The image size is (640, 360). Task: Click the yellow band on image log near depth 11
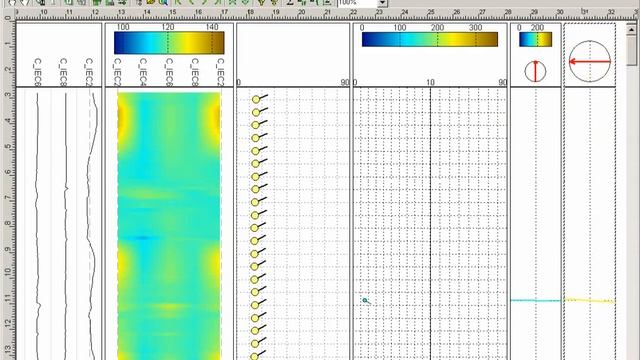tap(169, 306)
